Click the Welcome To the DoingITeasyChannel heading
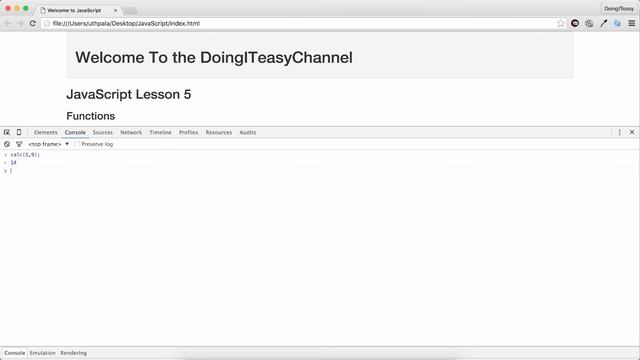 (x=214, y=58)
